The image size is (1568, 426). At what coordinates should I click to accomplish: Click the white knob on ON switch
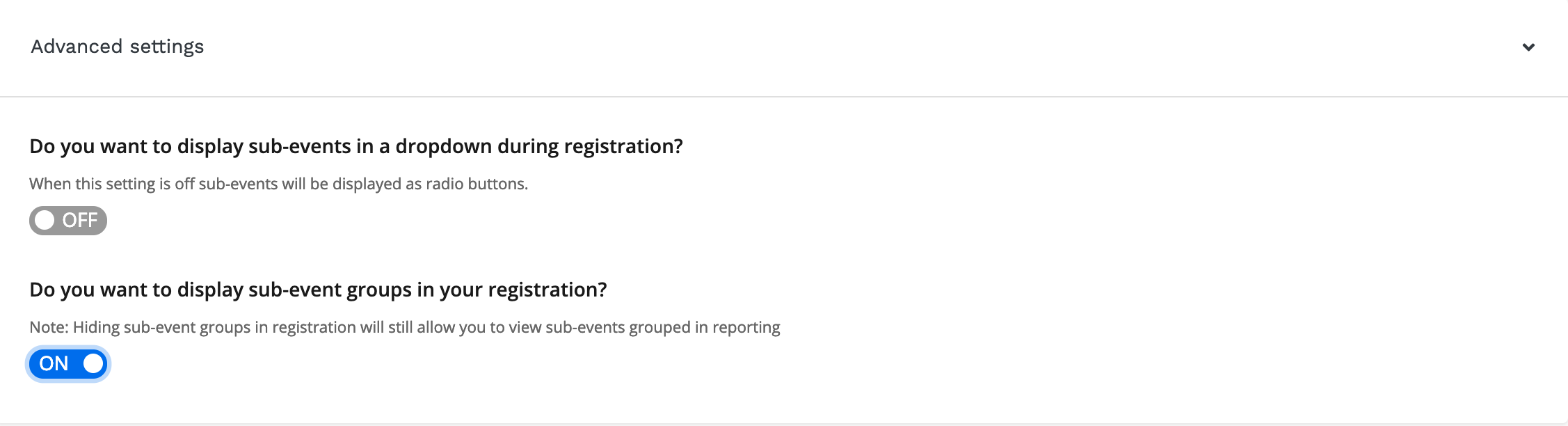(x=93, y=364)
